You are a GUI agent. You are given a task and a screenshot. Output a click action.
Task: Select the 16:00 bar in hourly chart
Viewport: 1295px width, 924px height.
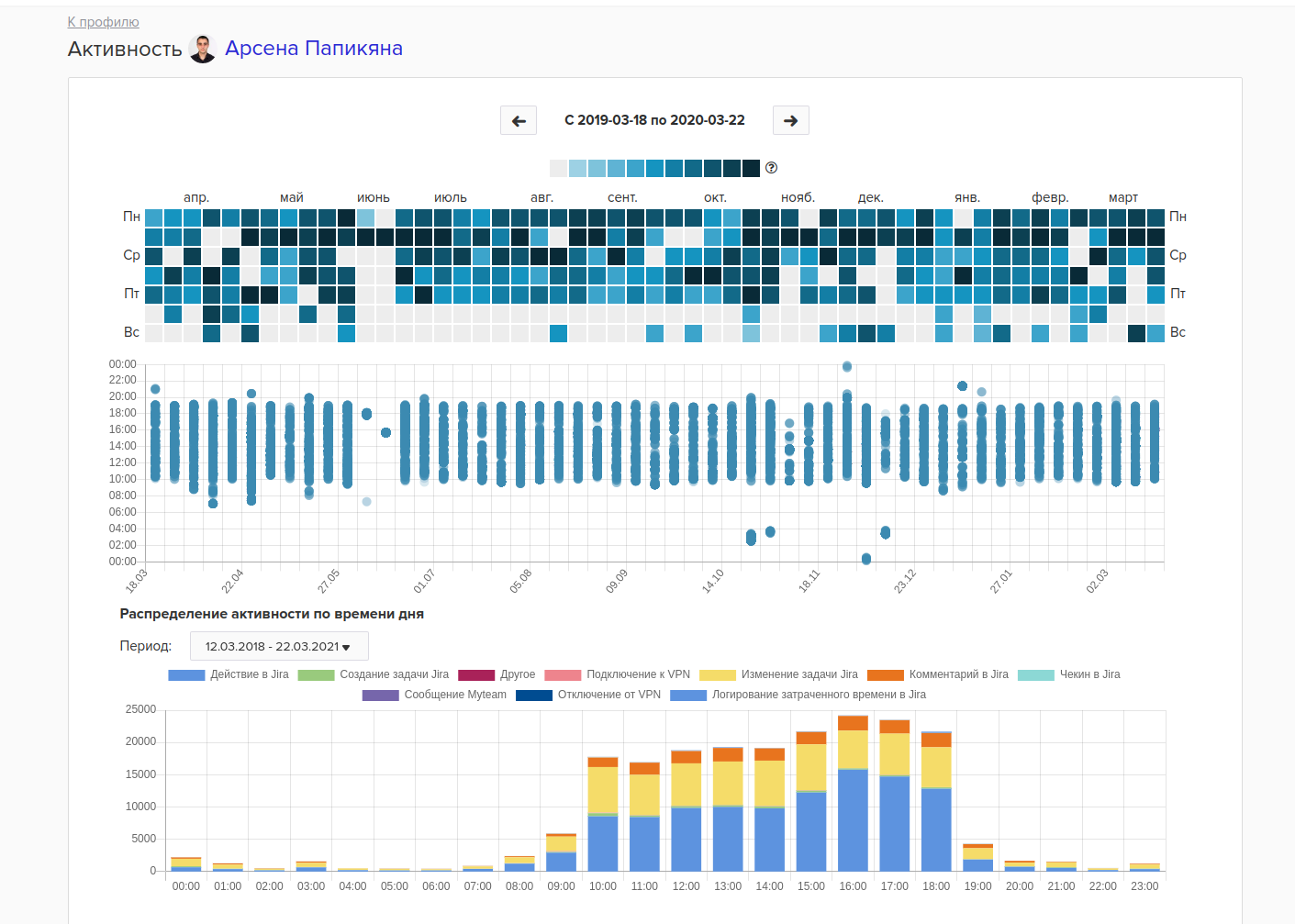853,794
